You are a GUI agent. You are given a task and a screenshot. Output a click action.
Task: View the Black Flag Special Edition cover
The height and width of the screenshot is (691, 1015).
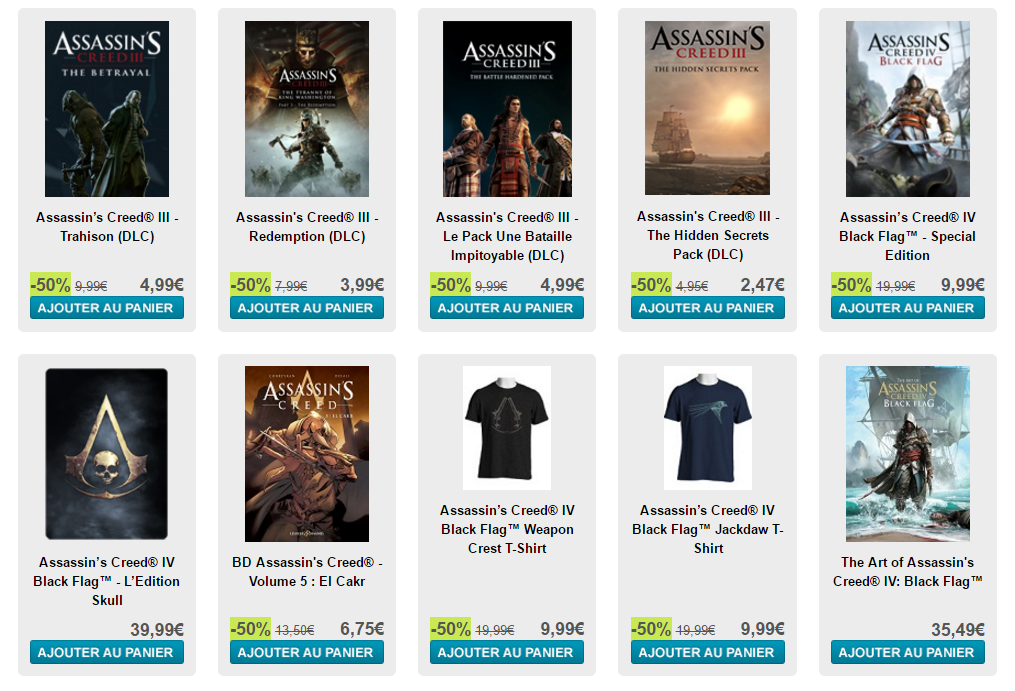(908, 109)
